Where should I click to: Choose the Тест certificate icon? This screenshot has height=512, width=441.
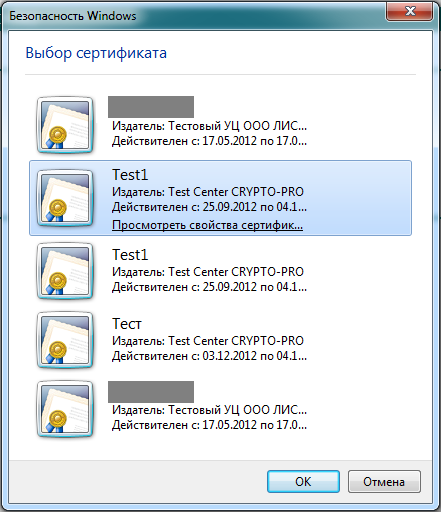tap(65, 340)
